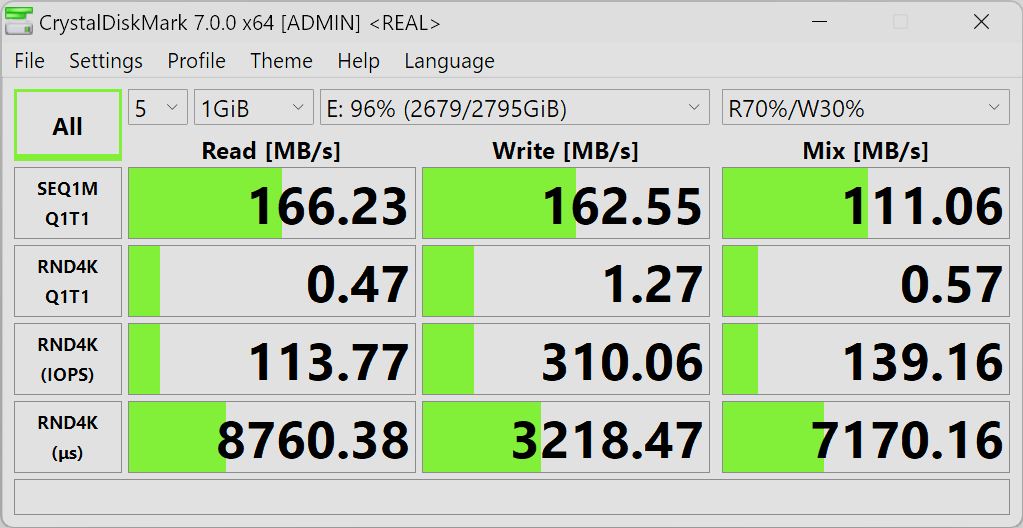The height and width of the screenshot is (528, 1023).
Task: Select the latency mix value 7170.16
Action: pos(865,437)
